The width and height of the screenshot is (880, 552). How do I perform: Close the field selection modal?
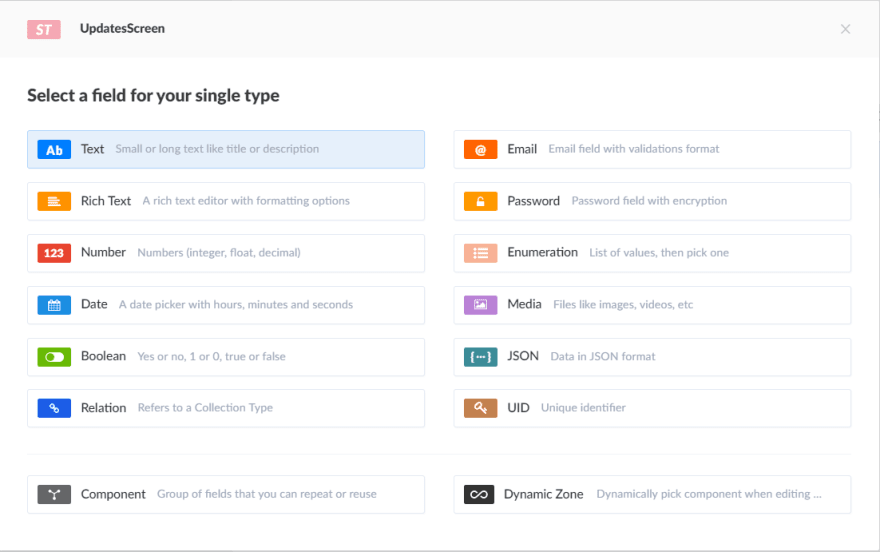(845, 29)
